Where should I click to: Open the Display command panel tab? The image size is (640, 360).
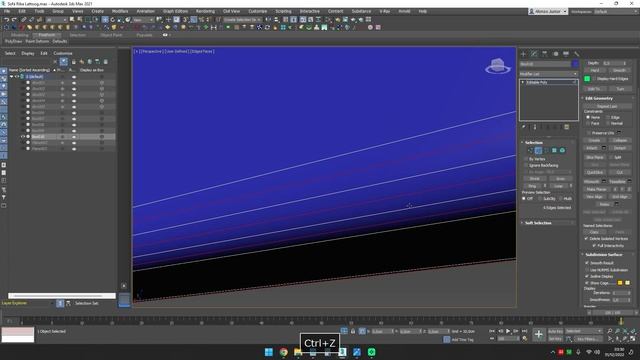point(566,54)
